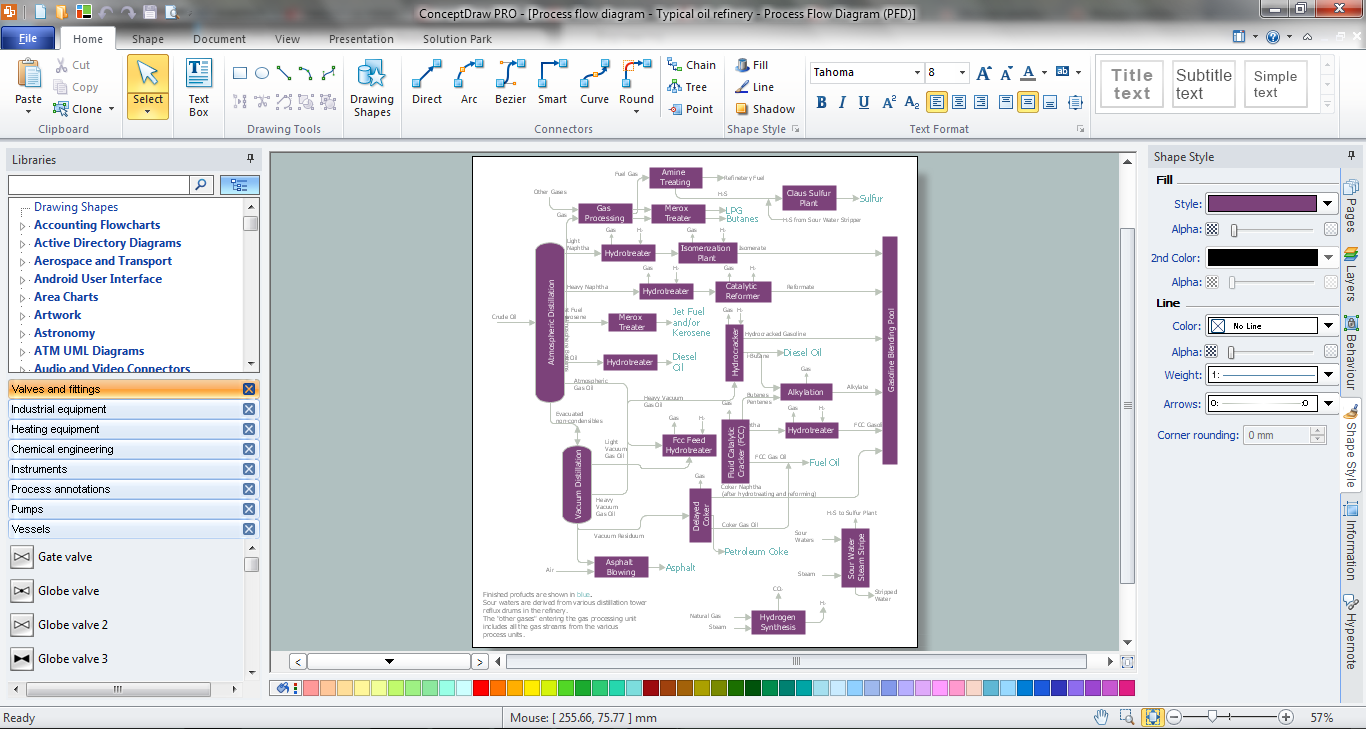Screen dimensions: 1366x729
Task: Apply the Simple text style
Action: point(1275,84)
